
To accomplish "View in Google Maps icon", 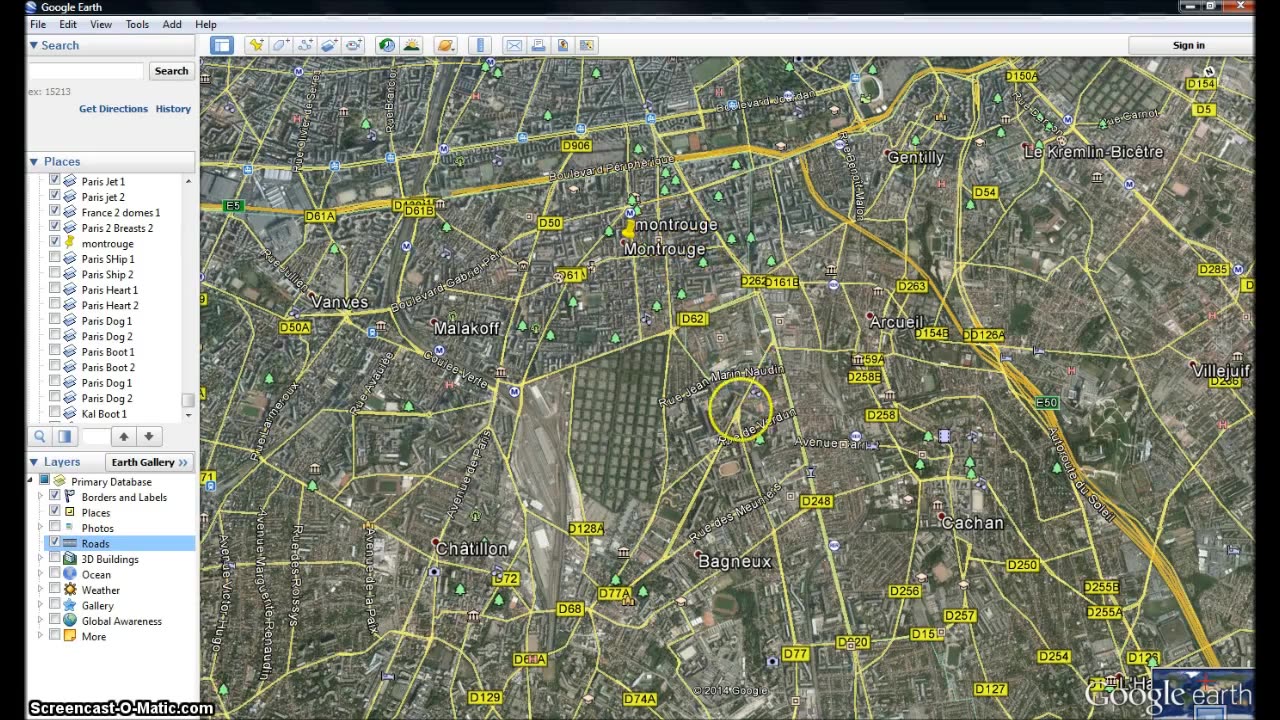I will 587,45.
